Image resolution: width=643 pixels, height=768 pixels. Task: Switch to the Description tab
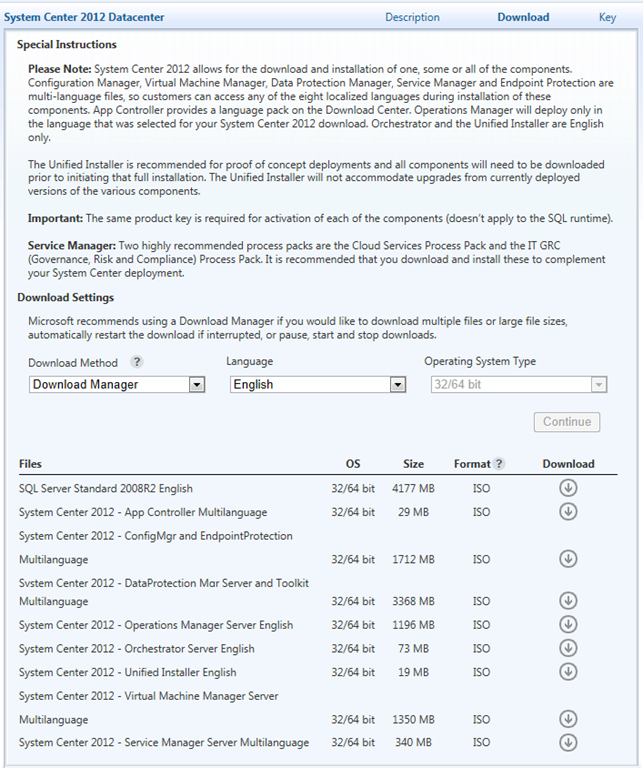click(x=412, y=17)
